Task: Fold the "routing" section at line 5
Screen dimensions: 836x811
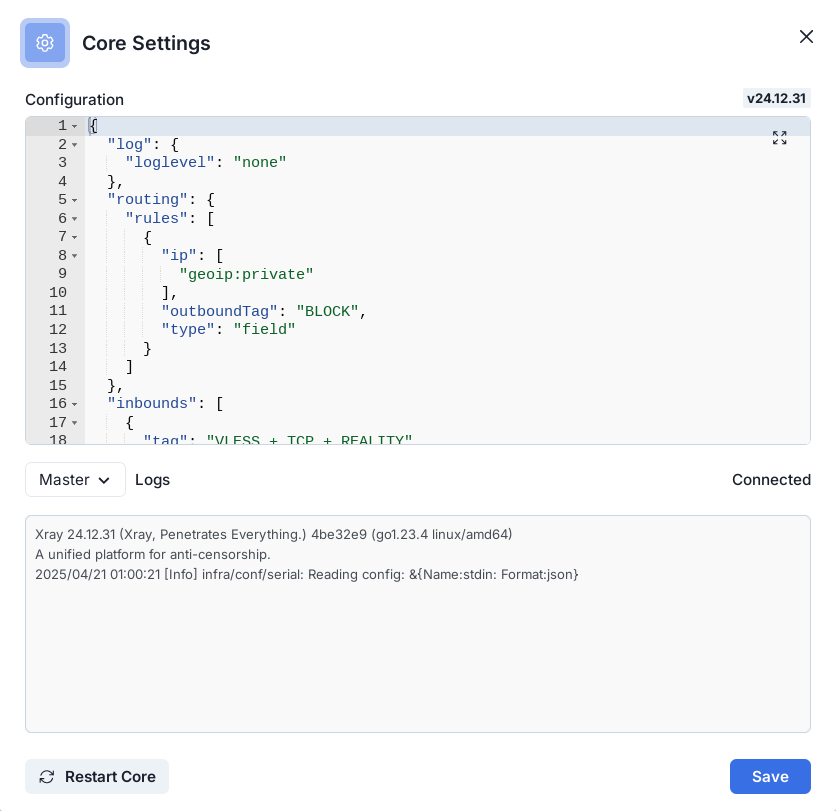Action: point(75,201)
